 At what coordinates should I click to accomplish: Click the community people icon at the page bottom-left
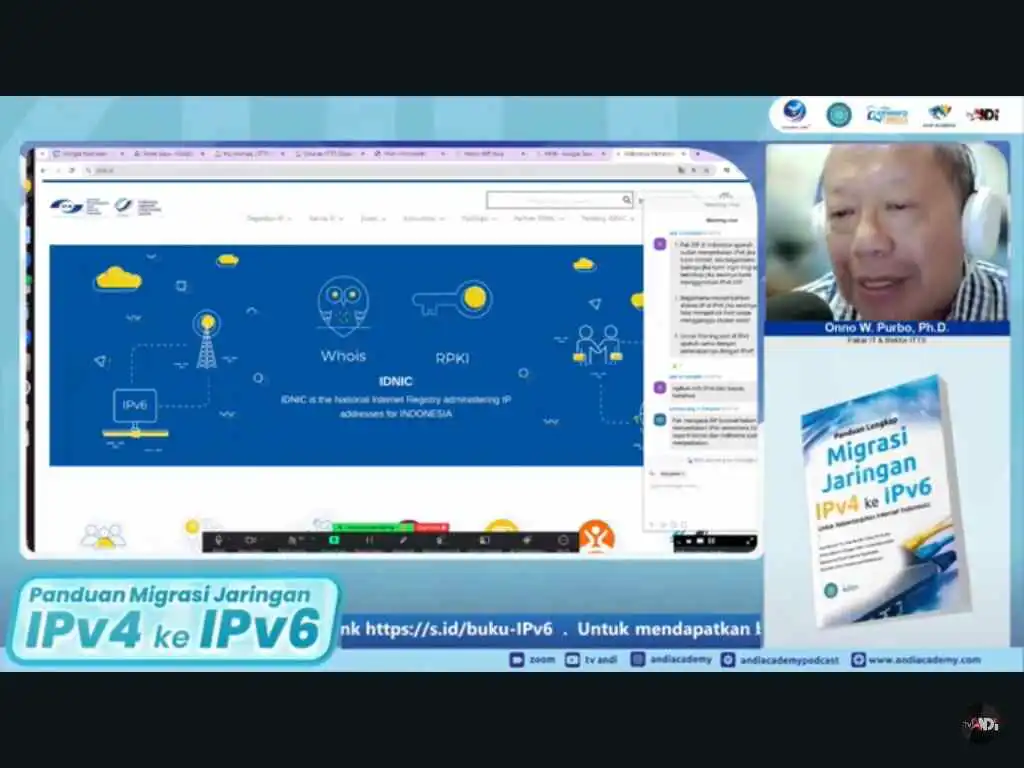click(x=103, y=537)
